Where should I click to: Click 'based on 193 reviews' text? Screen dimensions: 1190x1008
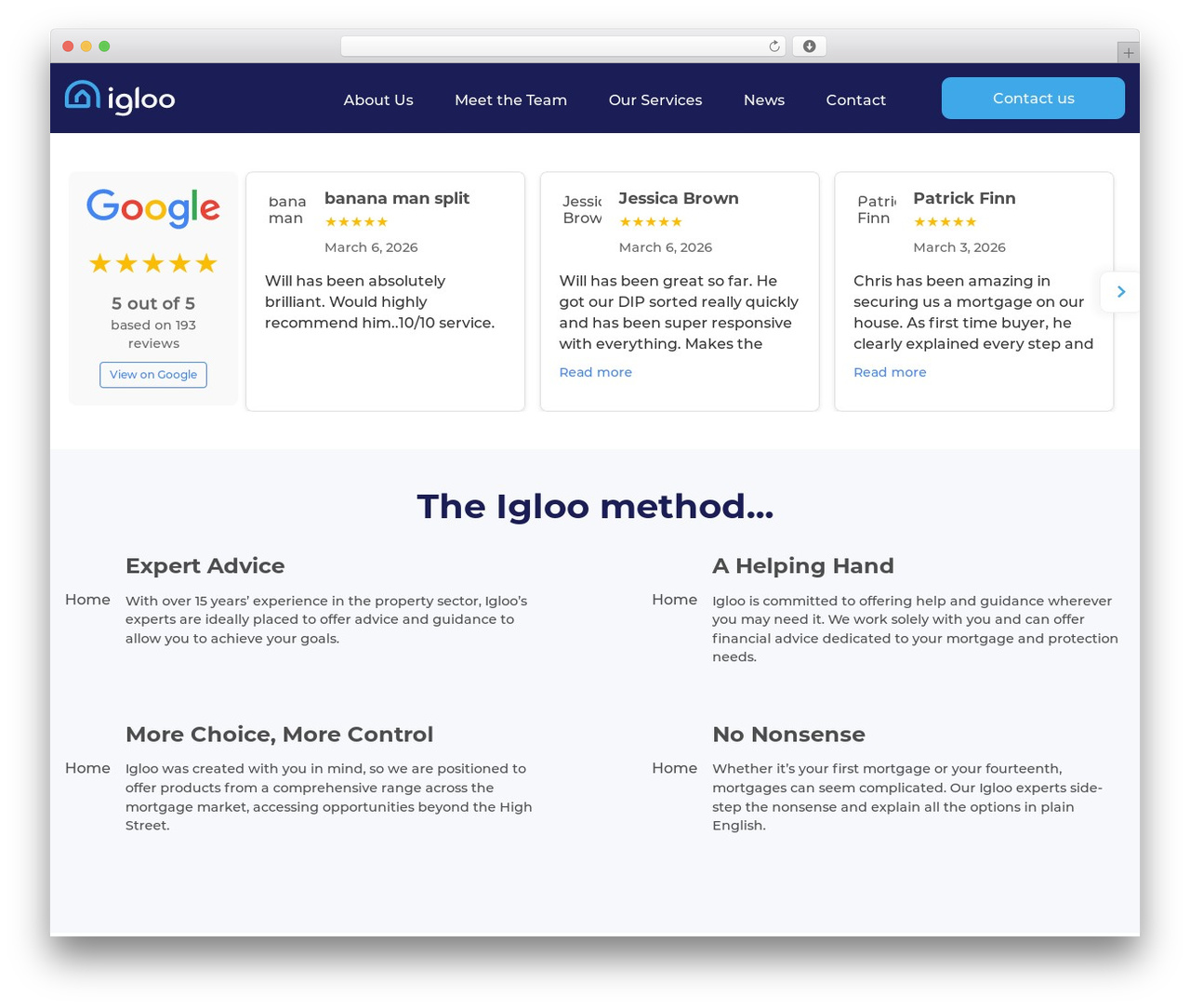(153, 334)
